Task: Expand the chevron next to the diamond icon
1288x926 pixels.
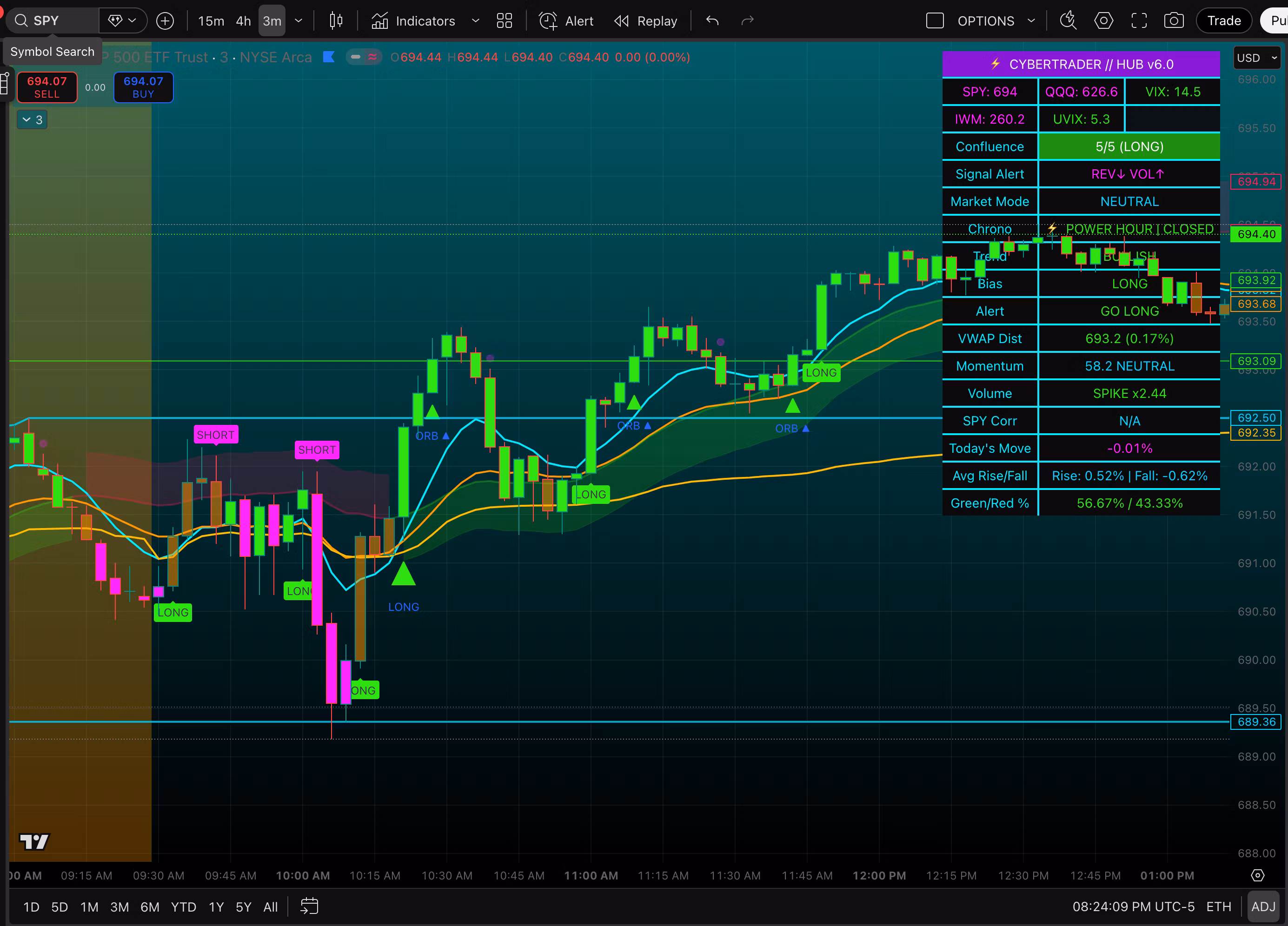Action: pyautogui.click(x=133, y=21)
